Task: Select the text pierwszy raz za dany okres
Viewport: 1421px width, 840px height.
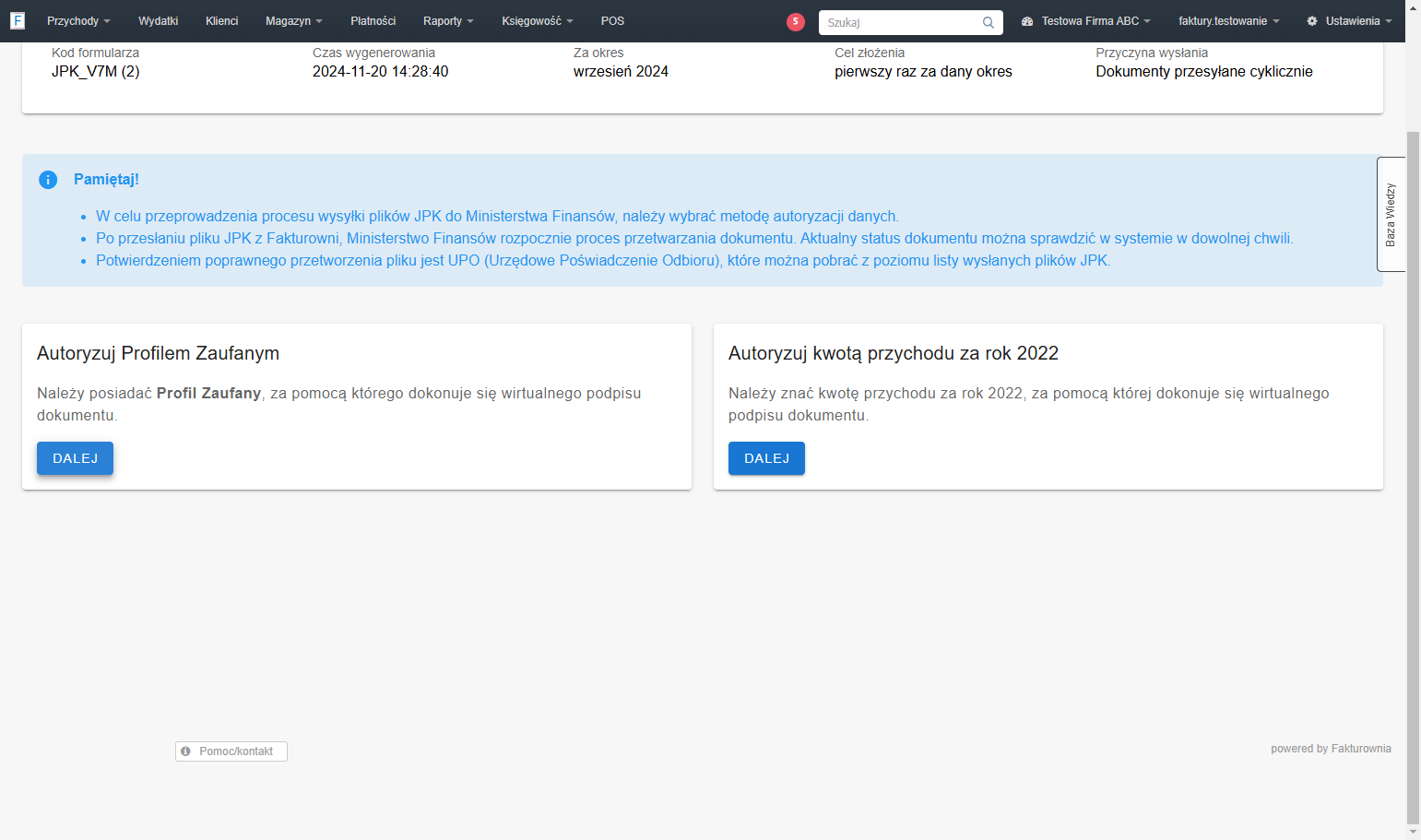Action: tap(923, 72)
